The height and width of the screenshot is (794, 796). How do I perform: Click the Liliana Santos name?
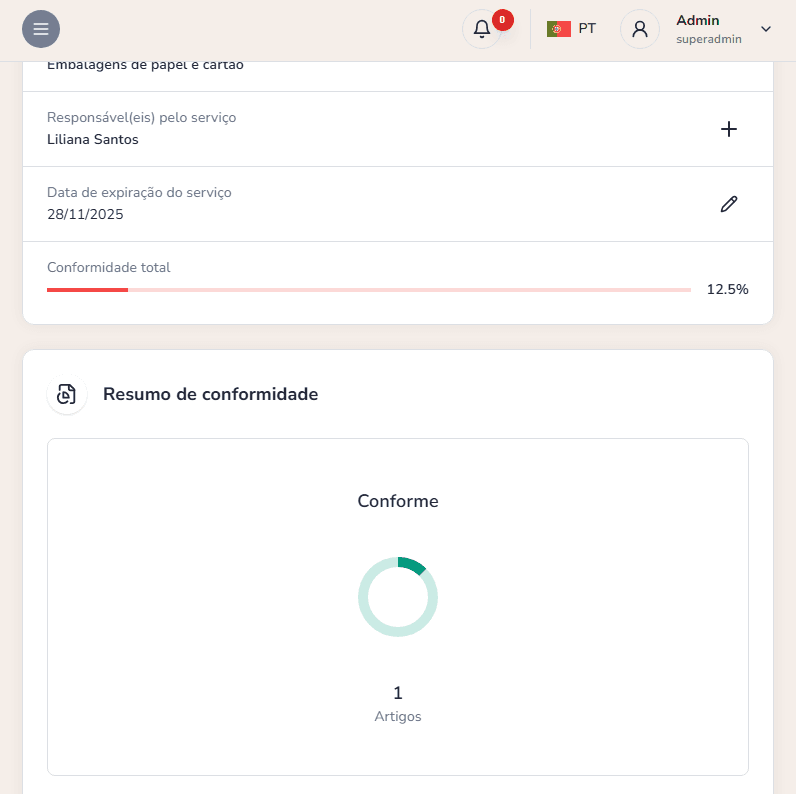[x=93, y=140]
